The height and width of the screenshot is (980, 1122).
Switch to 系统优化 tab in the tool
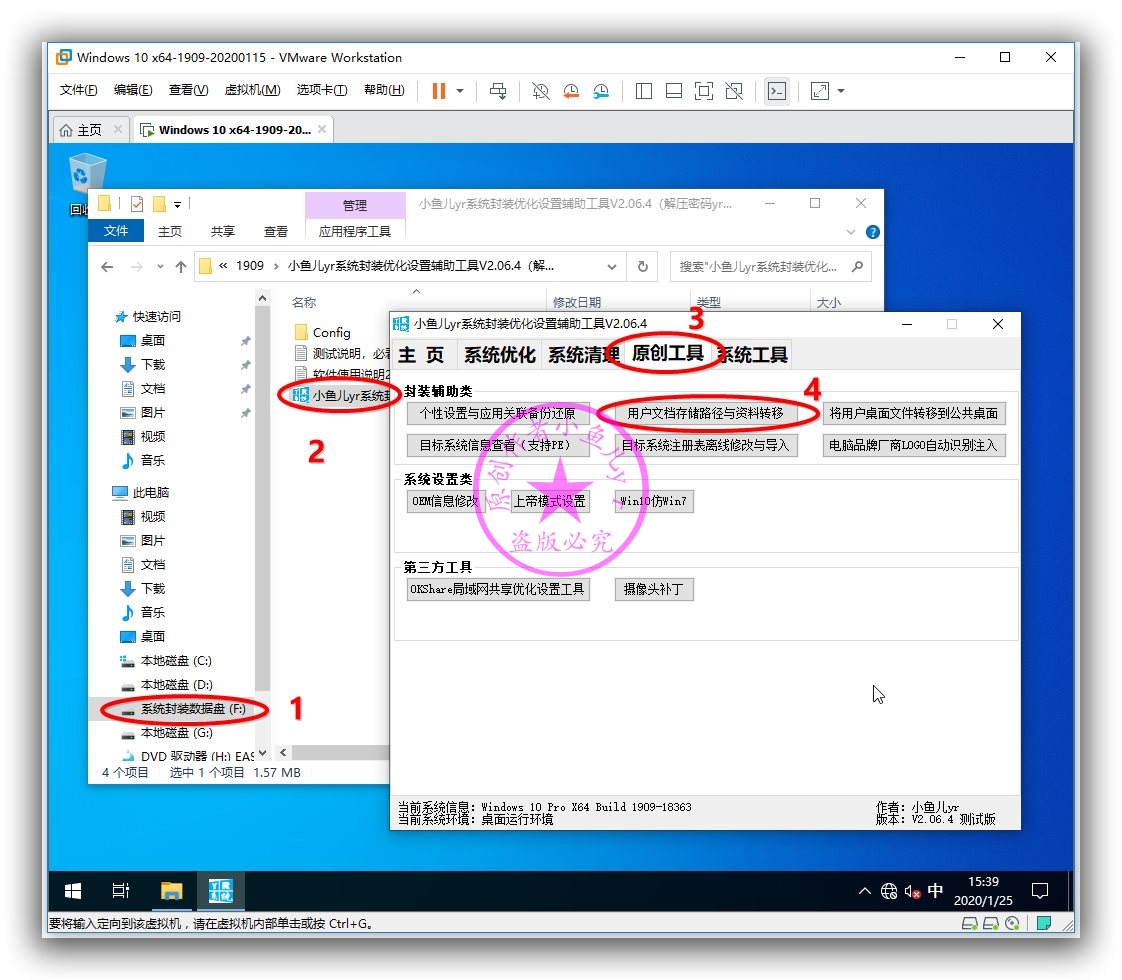(x=499, y=355)
